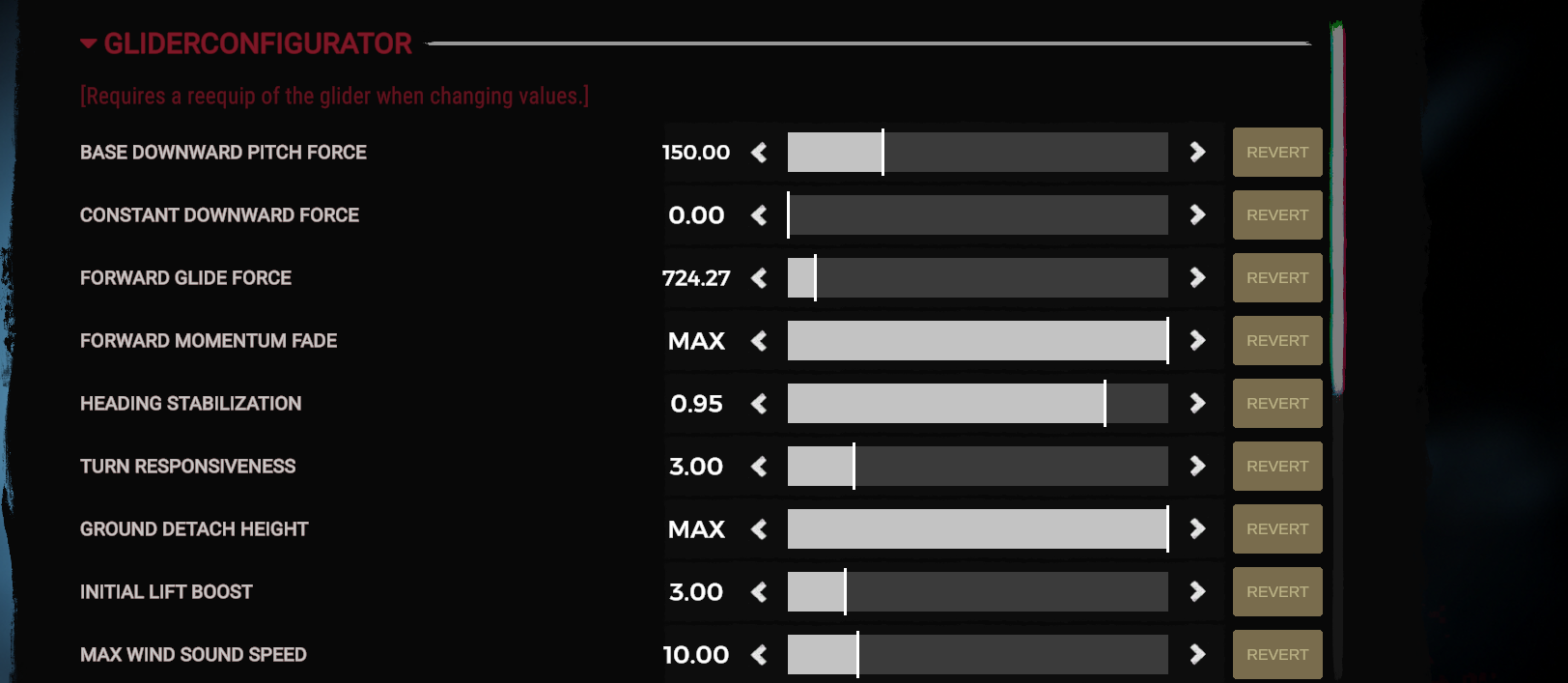Decrease Forward Momentum Fade with left arrow

tap(759, 341)
